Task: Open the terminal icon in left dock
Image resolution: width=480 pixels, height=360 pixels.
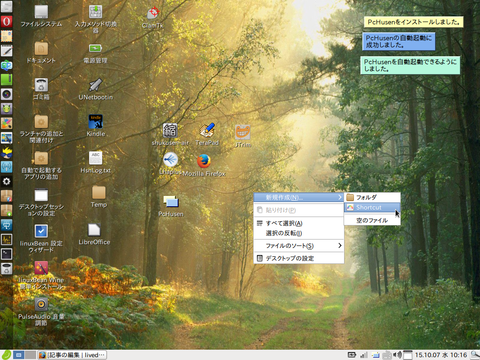Action: pyautogui.click(x=7, y=254)
